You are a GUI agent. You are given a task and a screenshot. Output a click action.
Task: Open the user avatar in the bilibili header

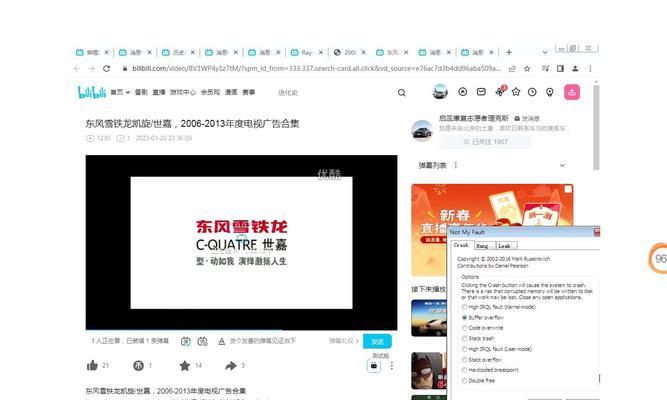[440, 92]
